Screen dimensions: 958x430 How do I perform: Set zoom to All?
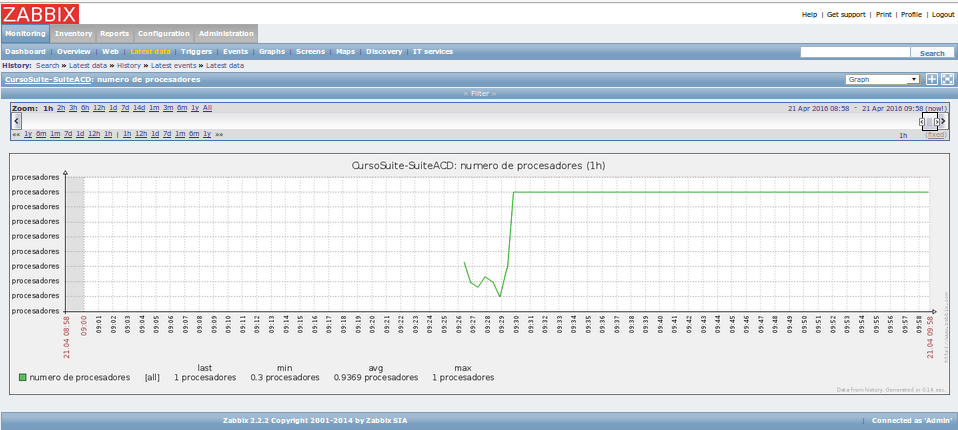(x=208, y=108)
